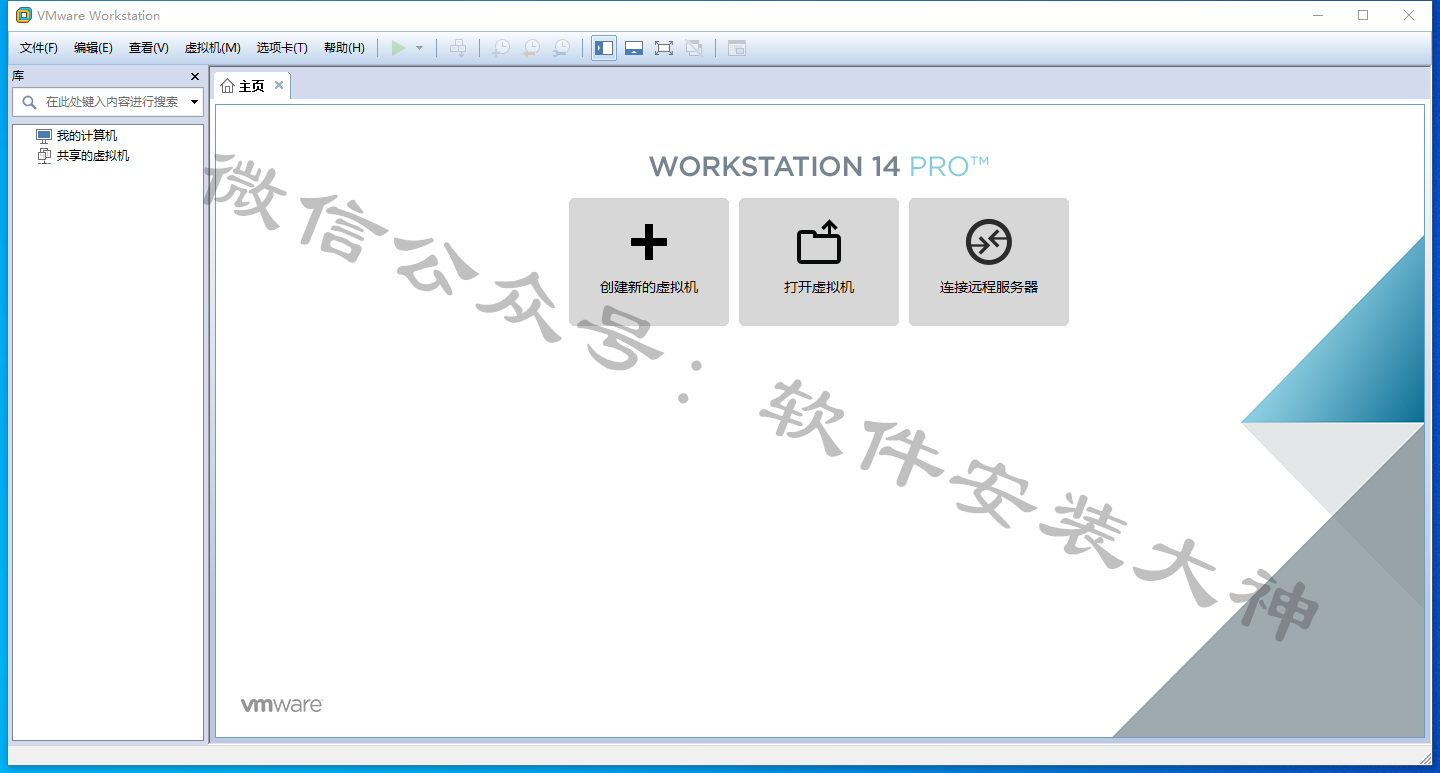The height and width of the screenshot is (773, 1440).
Task: Click the search magnifier icon
Action: pyautogui.click(x=29, y=102)
